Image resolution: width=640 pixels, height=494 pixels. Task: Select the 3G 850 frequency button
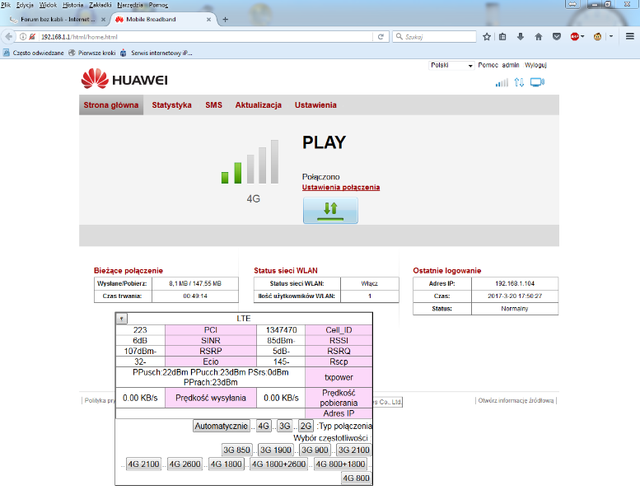(x=237, y=450)
